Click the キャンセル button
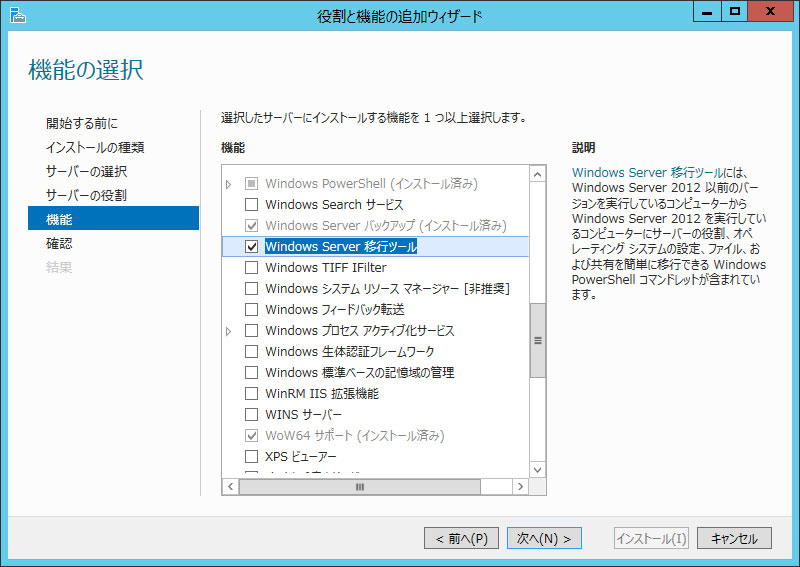The image size is (800, 567). click(734, 538)
